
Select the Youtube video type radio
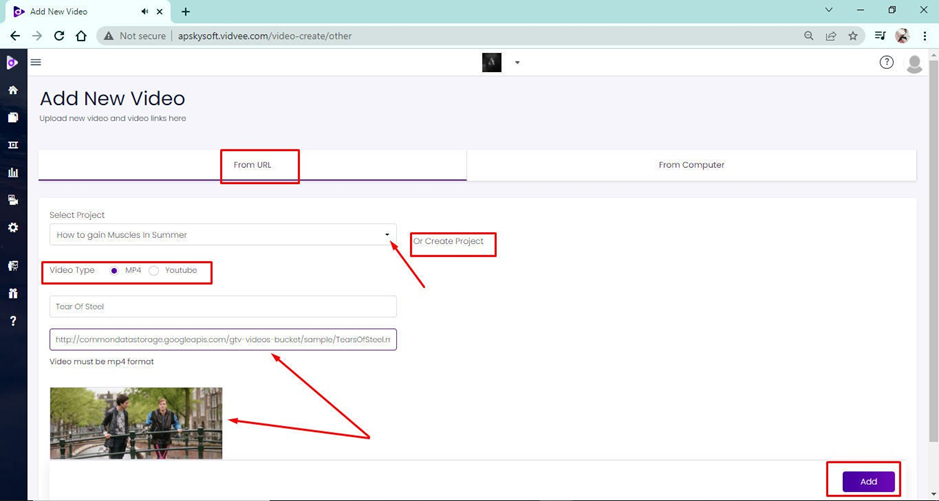pos(154,271)
